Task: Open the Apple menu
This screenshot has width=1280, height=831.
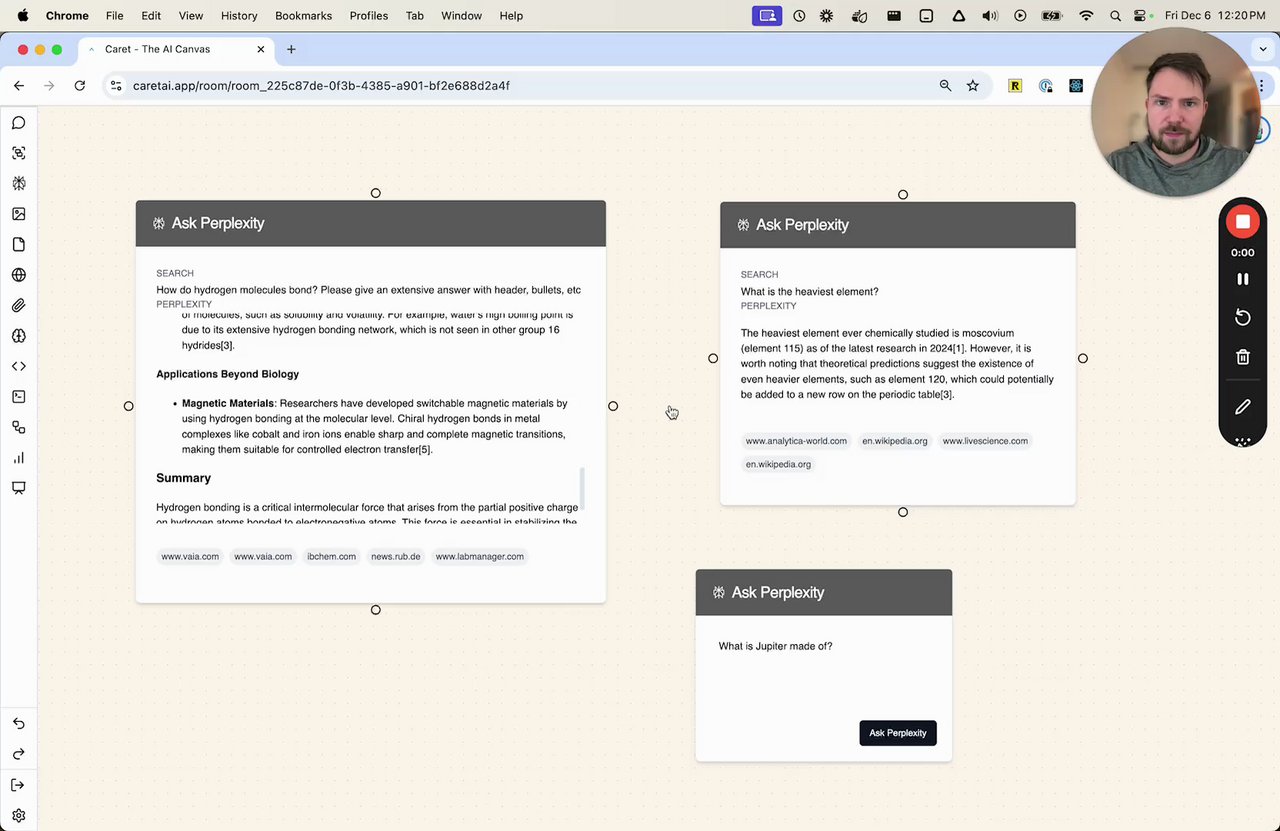Action: click(x=22, y=16)
